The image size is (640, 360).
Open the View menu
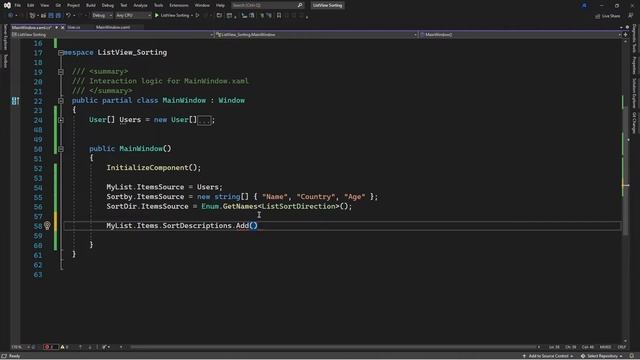pyautogui.click(x=44, y=5)
